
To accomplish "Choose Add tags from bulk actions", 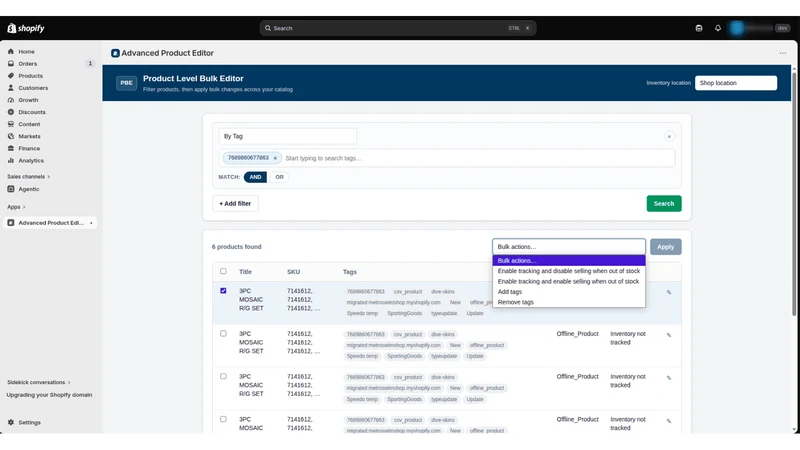I will [568, 292].
